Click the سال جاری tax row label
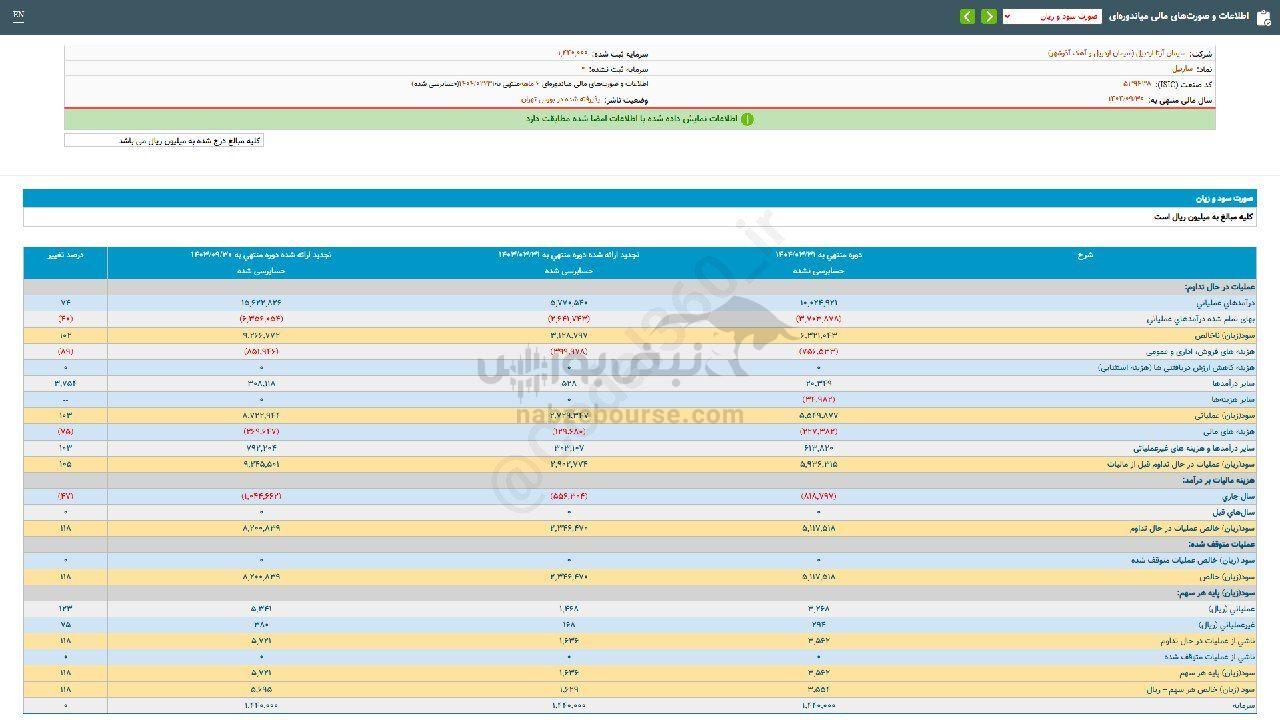Image resolution: width=1280 pixels, height=720 pixels. tap(1238, 496)
